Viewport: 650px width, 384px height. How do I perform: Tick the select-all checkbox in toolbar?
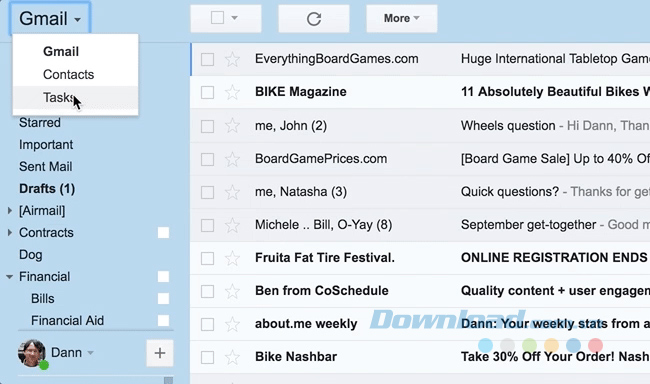coord(218,18)
